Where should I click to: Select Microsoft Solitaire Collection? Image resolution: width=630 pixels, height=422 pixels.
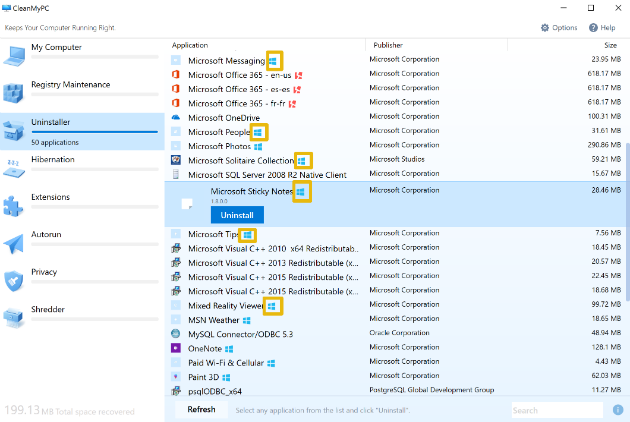click(395, 160)
